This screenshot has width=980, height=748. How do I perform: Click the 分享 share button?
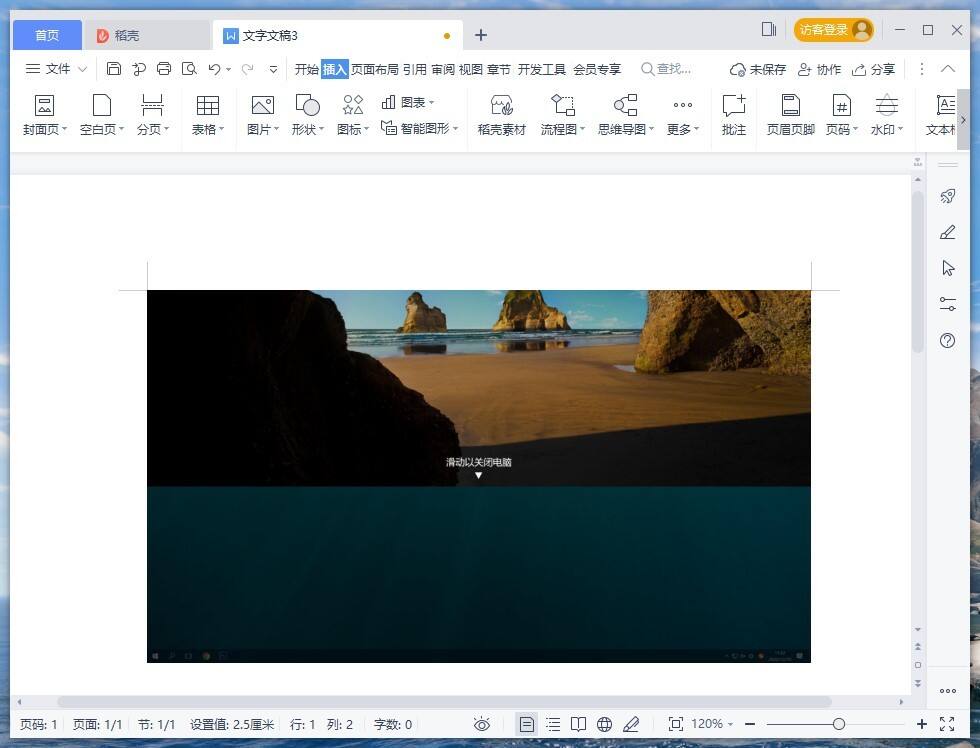click(874, 69)
